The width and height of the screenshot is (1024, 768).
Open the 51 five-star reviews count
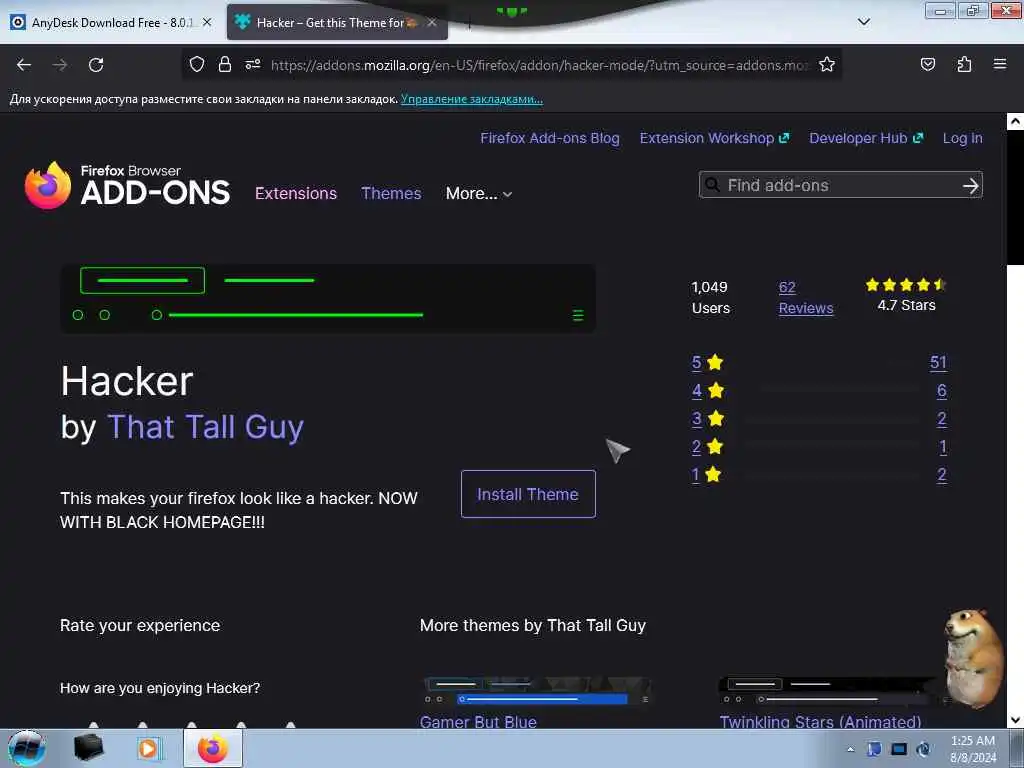pyautogui.click(x=938, y=362)
